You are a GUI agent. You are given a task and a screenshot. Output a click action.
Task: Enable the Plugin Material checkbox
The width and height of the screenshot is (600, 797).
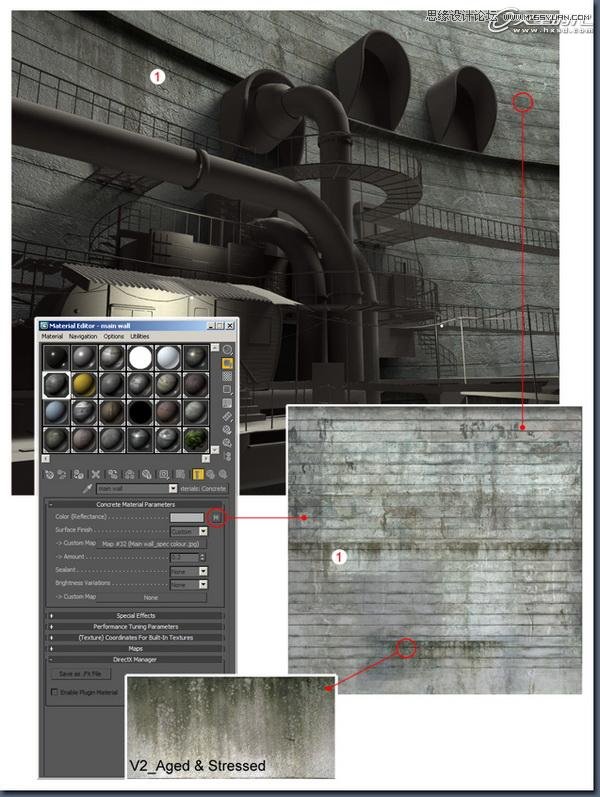[x=54, y=692]
